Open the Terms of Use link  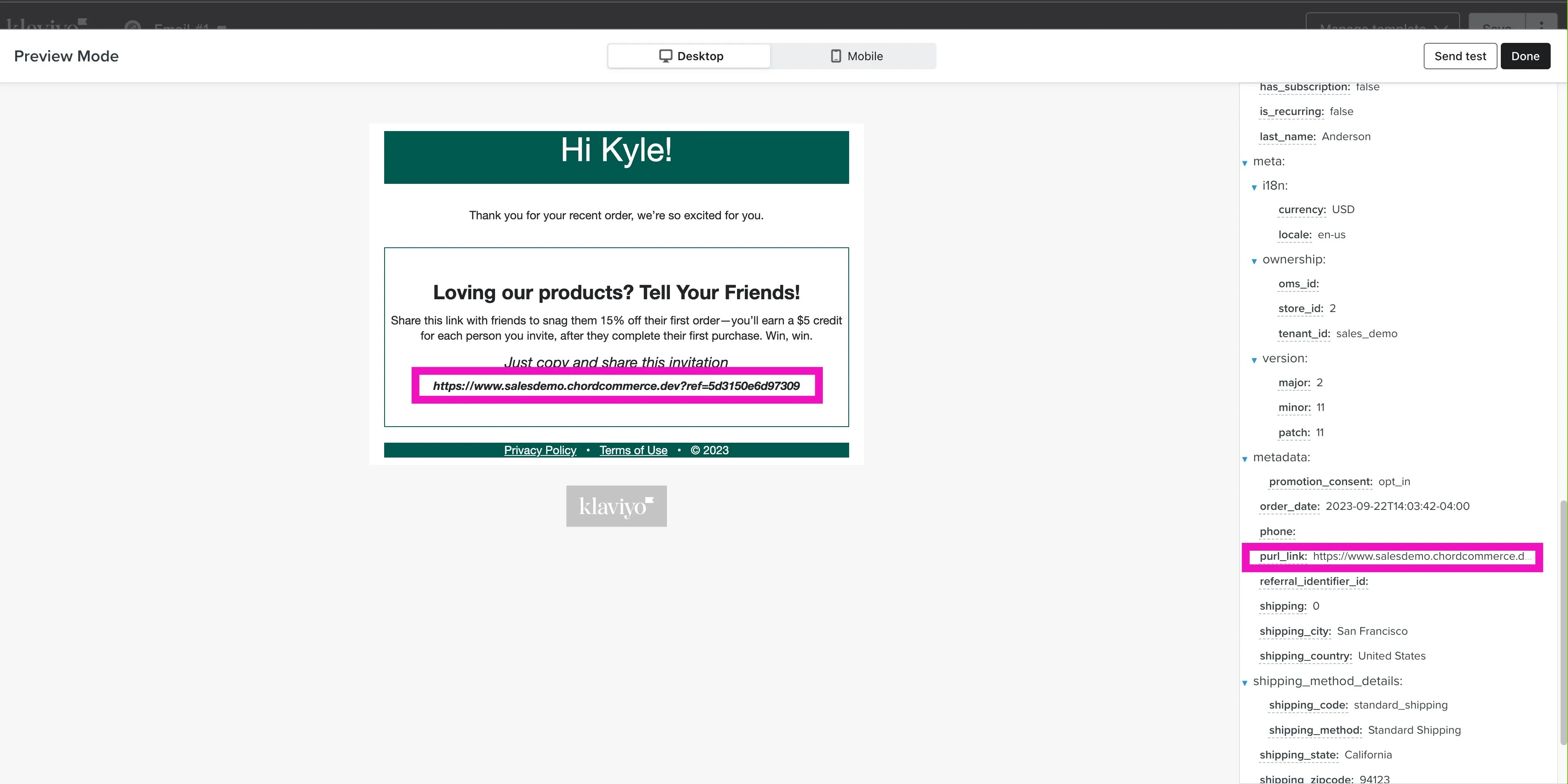tap(633, 450)
